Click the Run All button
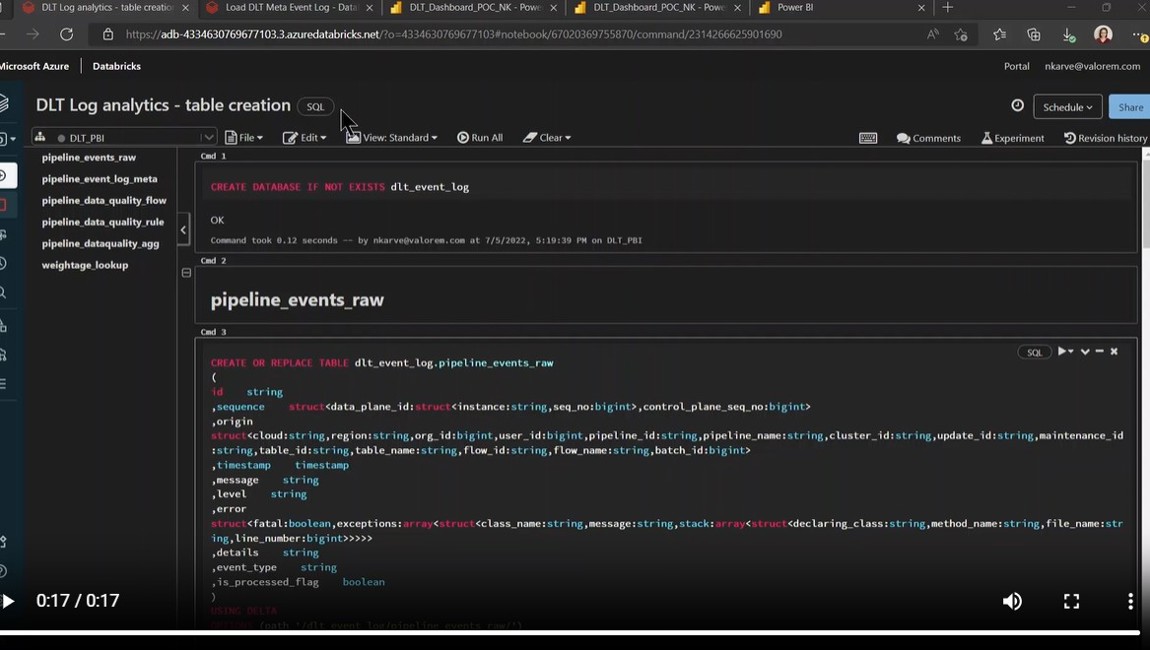 pos(480,138)
